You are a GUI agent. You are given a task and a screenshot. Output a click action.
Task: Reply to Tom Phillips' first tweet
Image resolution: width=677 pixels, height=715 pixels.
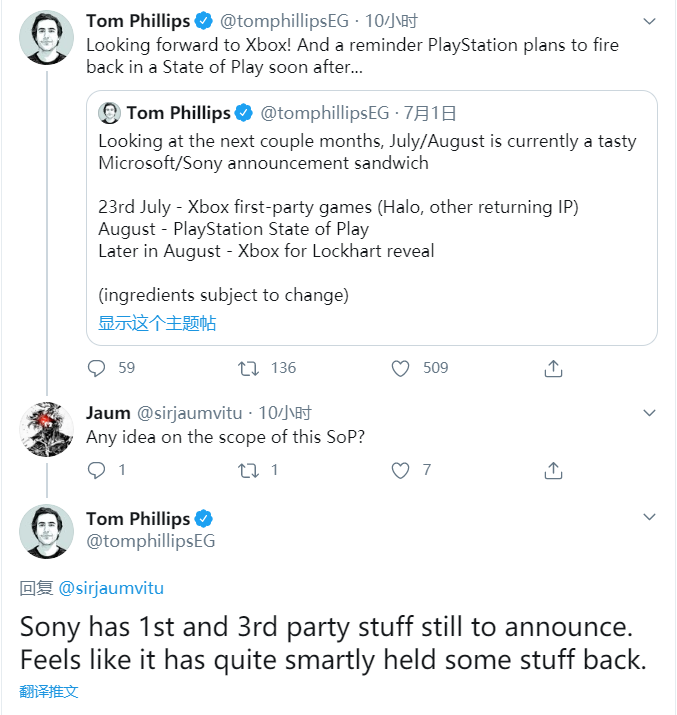pos(97,368)
